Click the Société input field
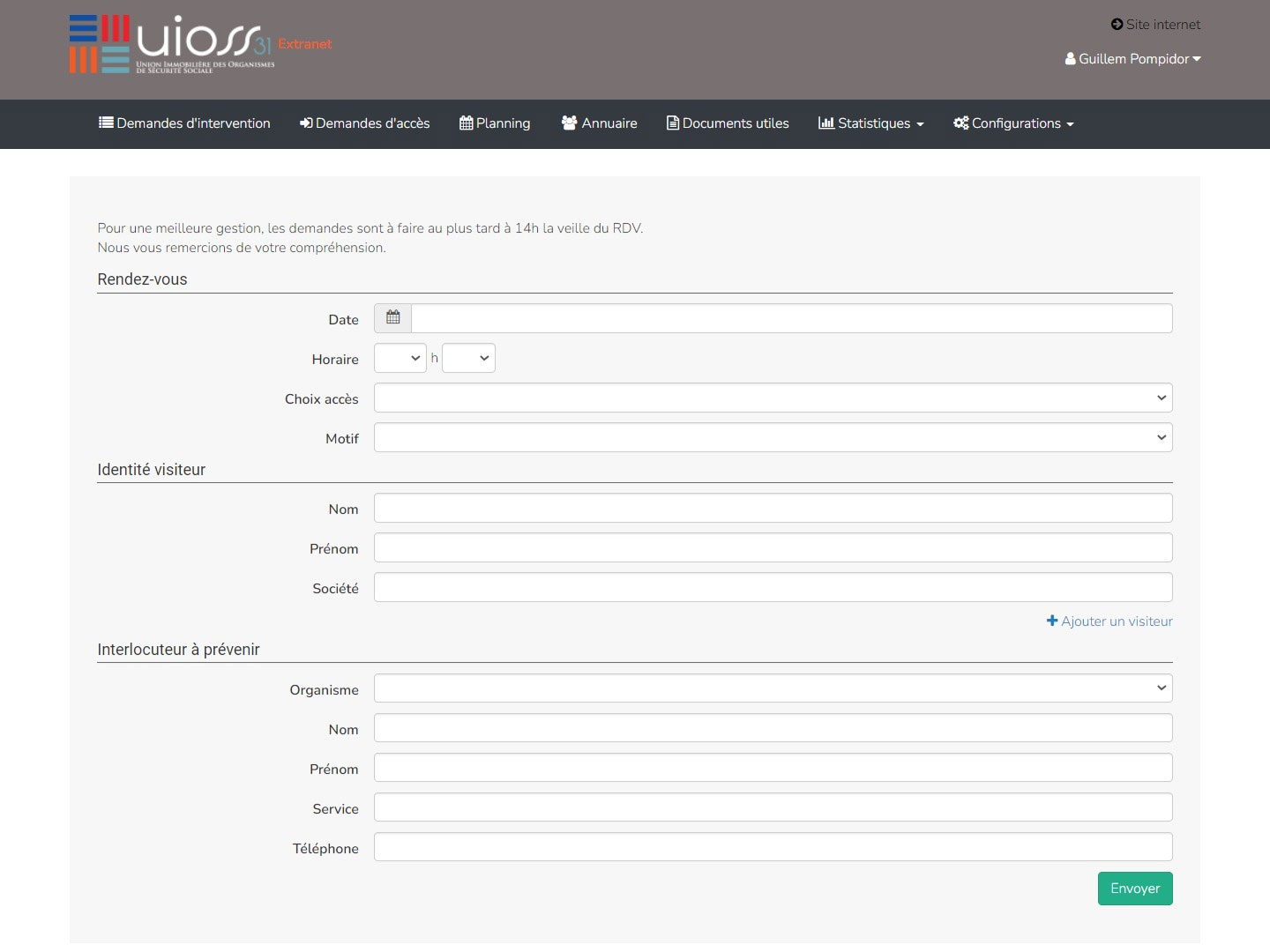Image resolution: width=1270 pixels, height=952 pixels. pyautogui.click(x=773, y=587)
